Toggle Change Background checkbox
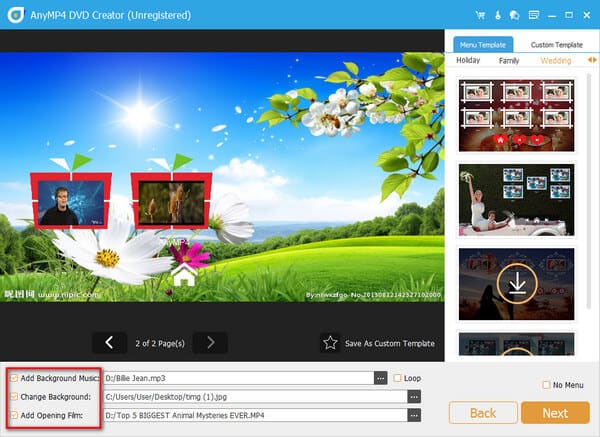600x437 pixels. (x=13, y=396)
